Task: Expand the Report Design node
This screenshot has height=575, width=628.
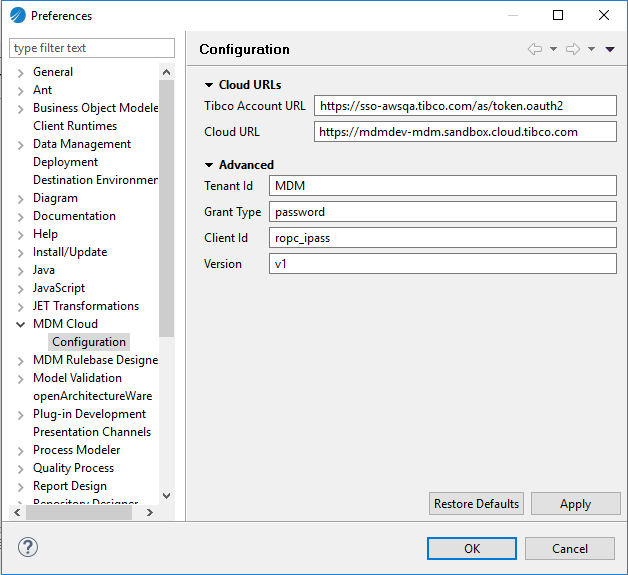Action: [x=20, y=487]
